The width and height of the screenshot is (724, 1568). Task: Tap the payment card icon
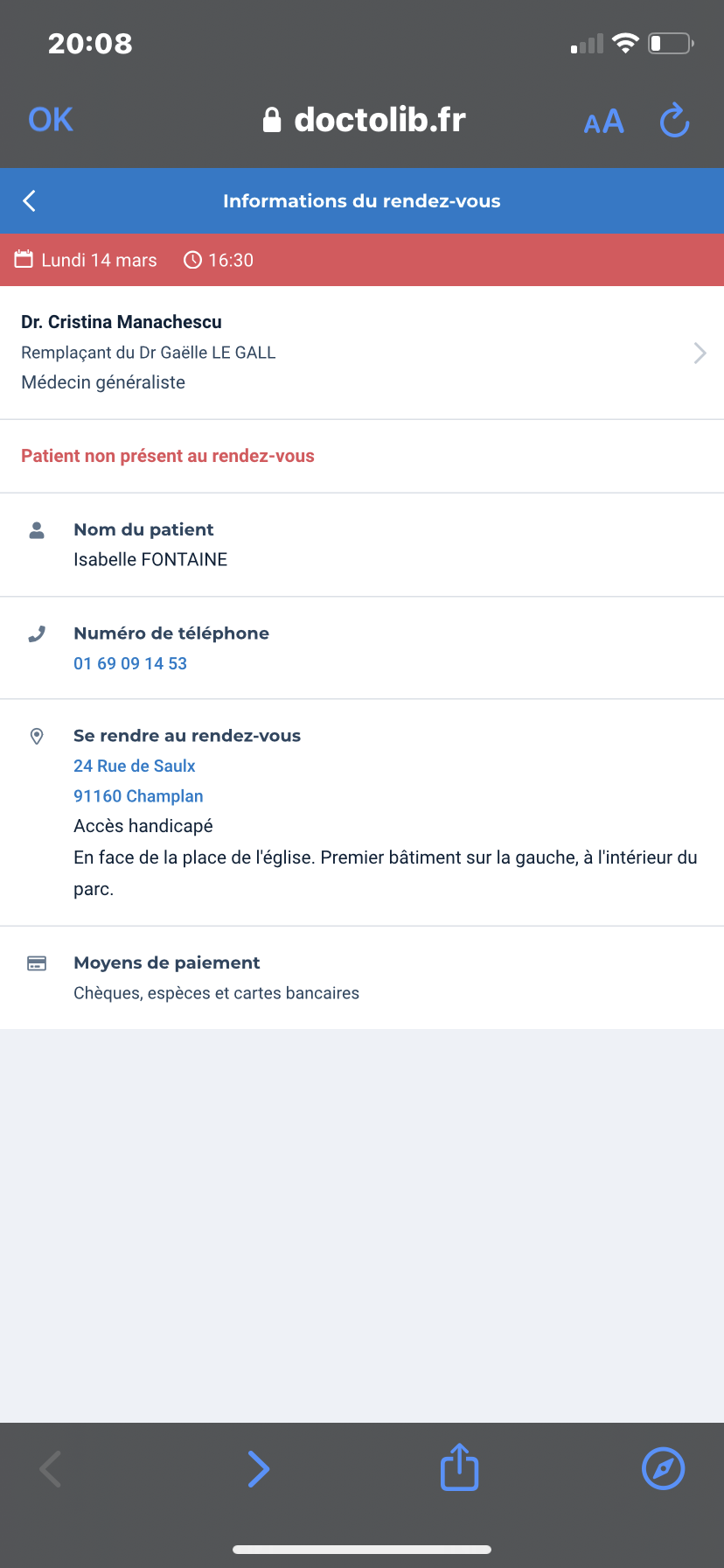coord(37,963)
